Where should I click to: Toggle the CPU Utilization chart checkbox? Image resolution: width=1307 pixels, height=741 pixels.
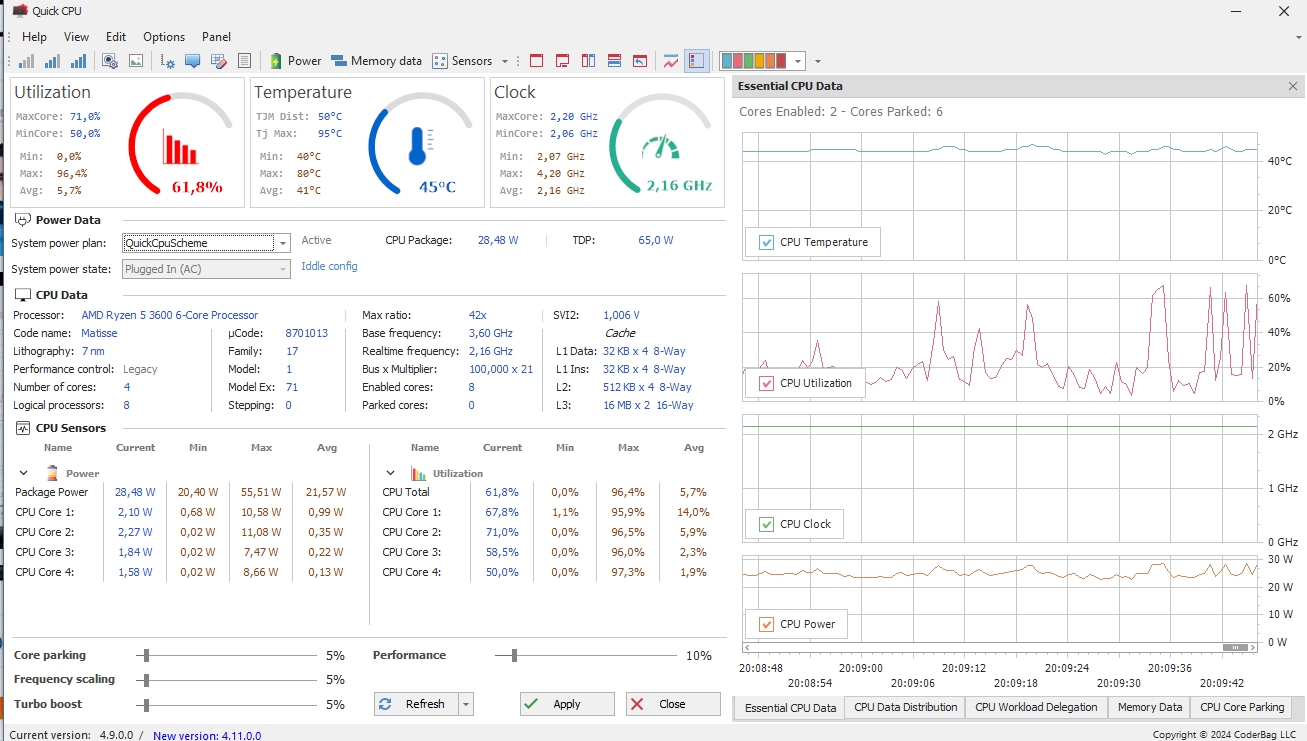coord(767,383)
